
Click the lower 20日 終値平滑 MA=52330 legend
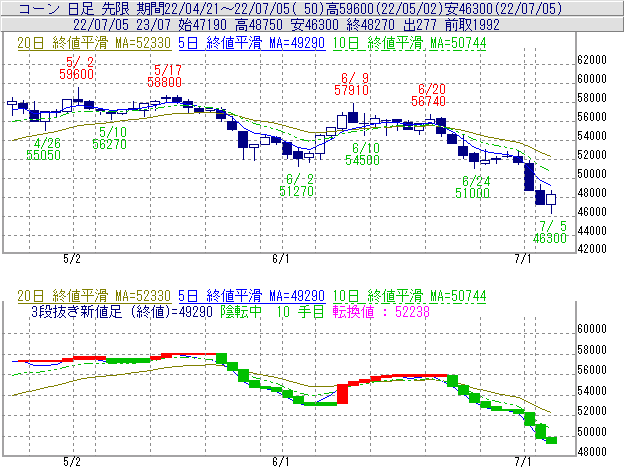tap(94, 296)
